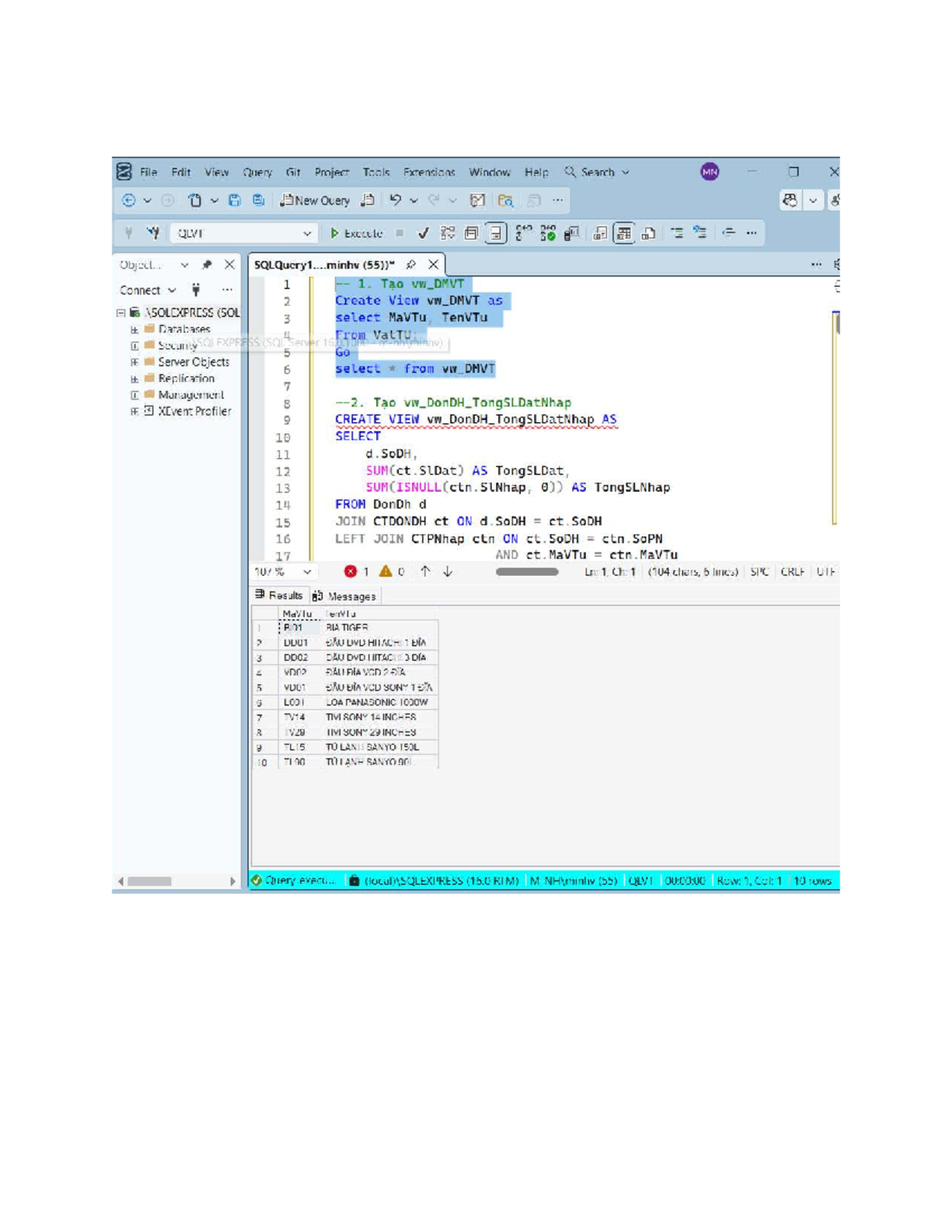
Task: Click the red error count indicator
Action: [356, 571]
